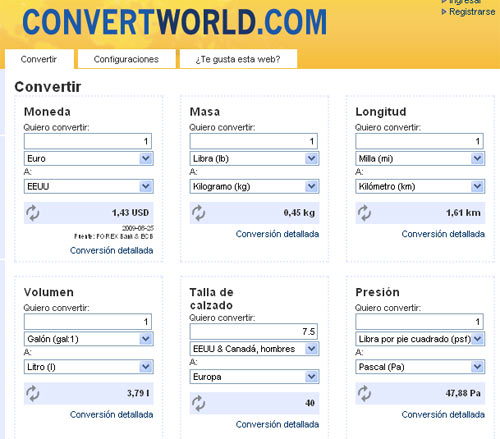Click the 1,61 km result

(x=463, y=213)
